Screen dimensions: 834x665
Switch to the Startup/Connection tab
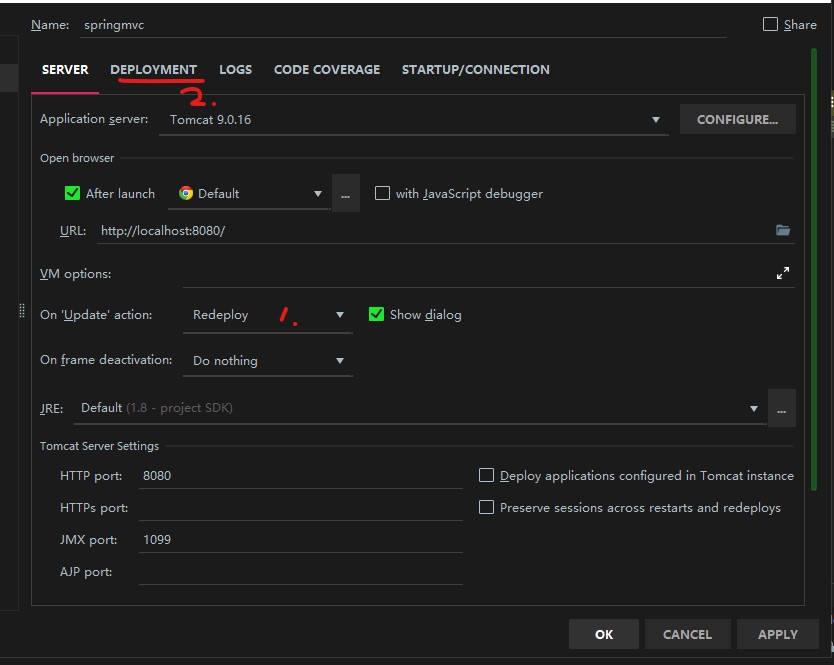(476, 70)
